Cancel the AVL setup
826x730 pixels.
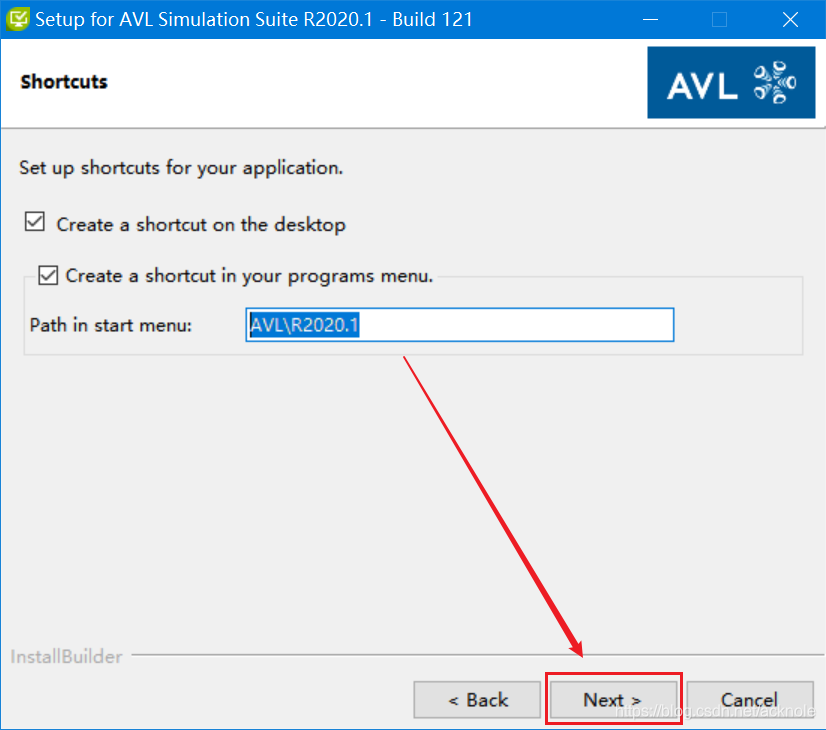pyautogui.click(x=750, y=699)
